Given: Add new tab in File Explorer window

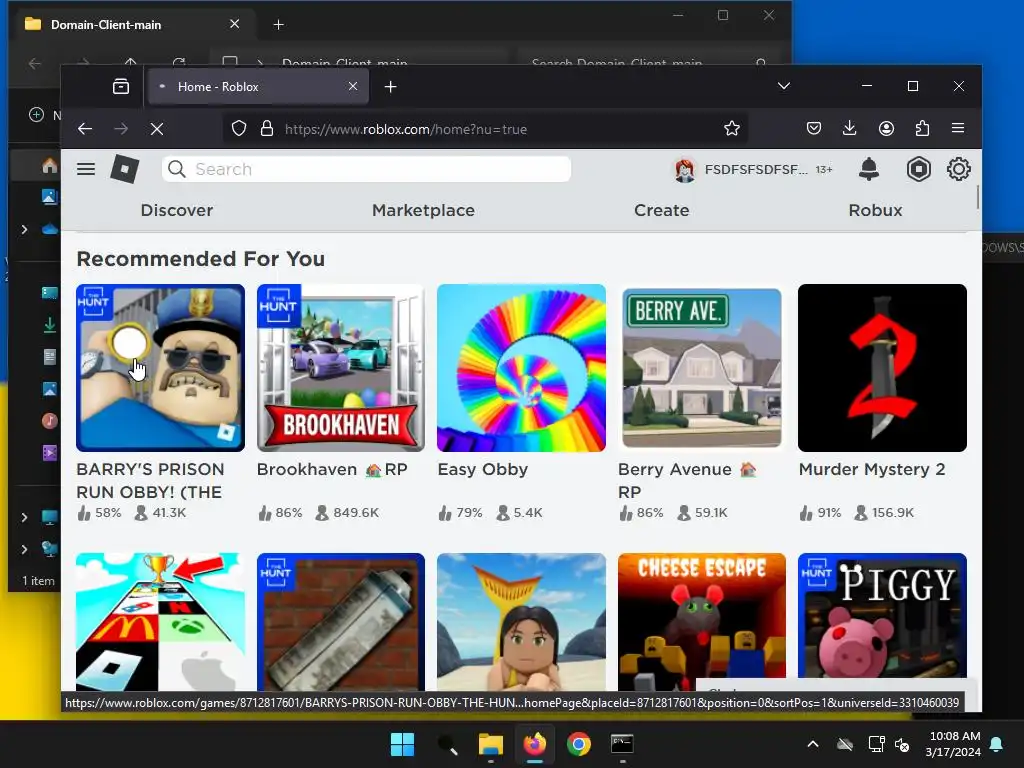Looking at the screenshot, I should [x=278, y=24].
